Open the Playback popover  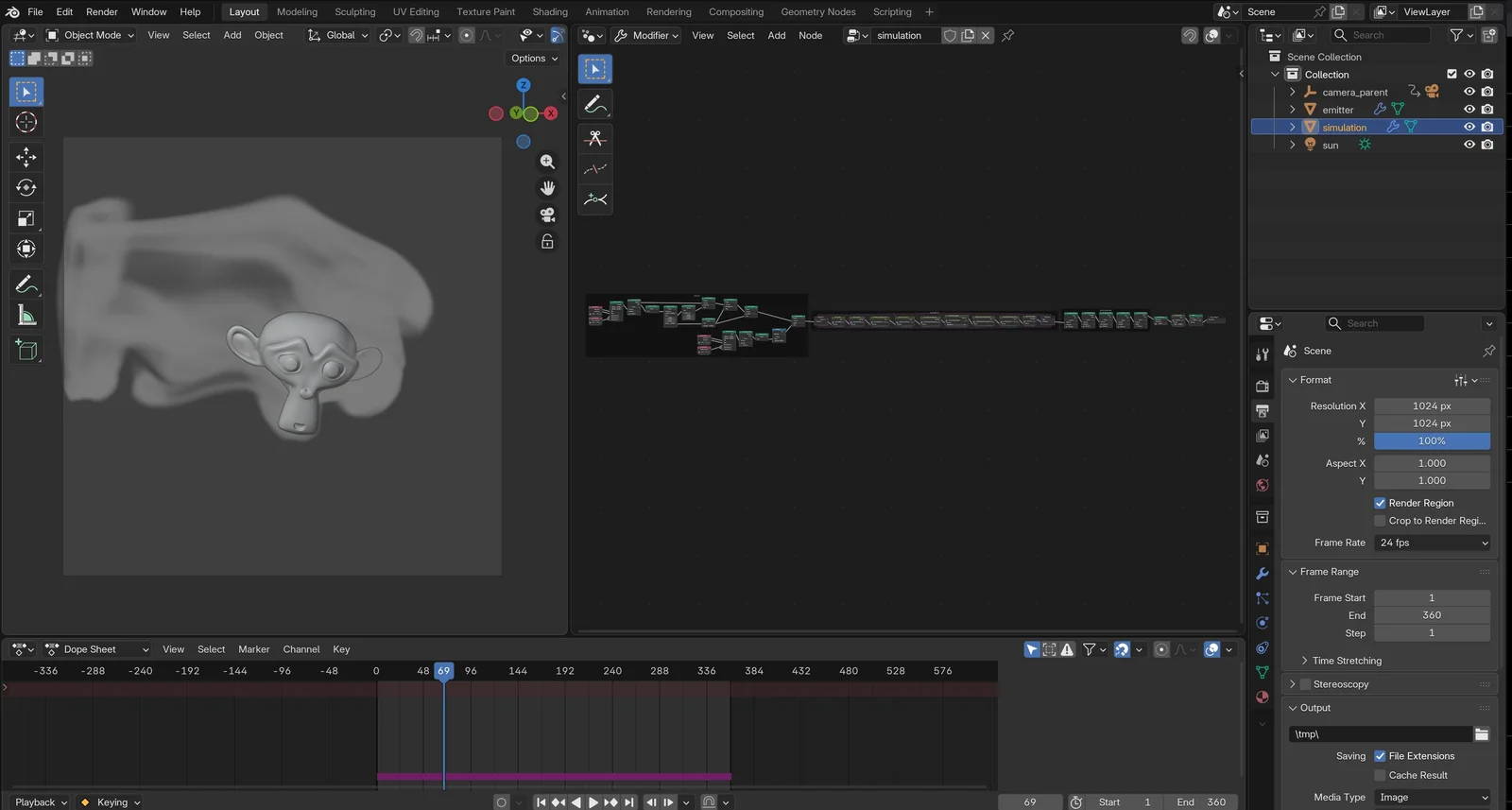(42, 802)
